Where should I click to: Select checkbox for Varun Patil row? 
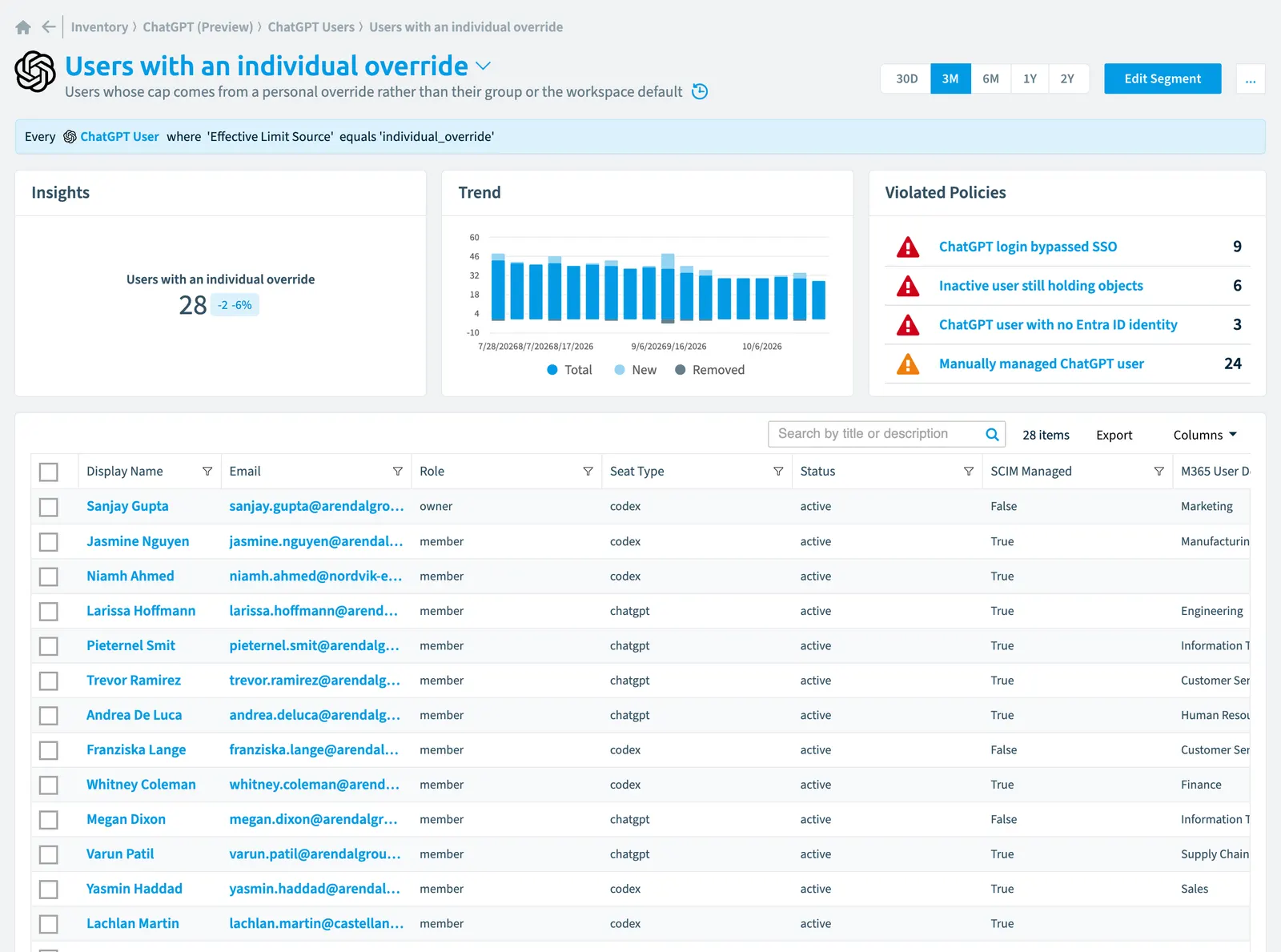click(49, 854)
